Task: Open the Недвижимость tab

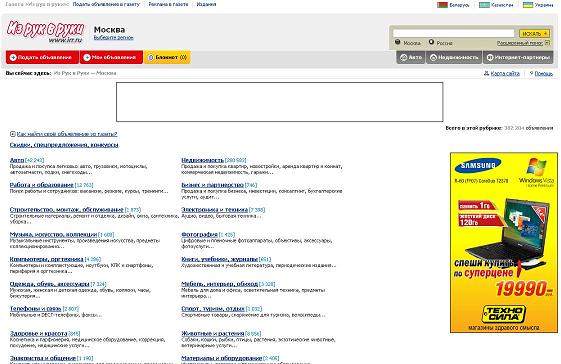Action: click(454, 57)
